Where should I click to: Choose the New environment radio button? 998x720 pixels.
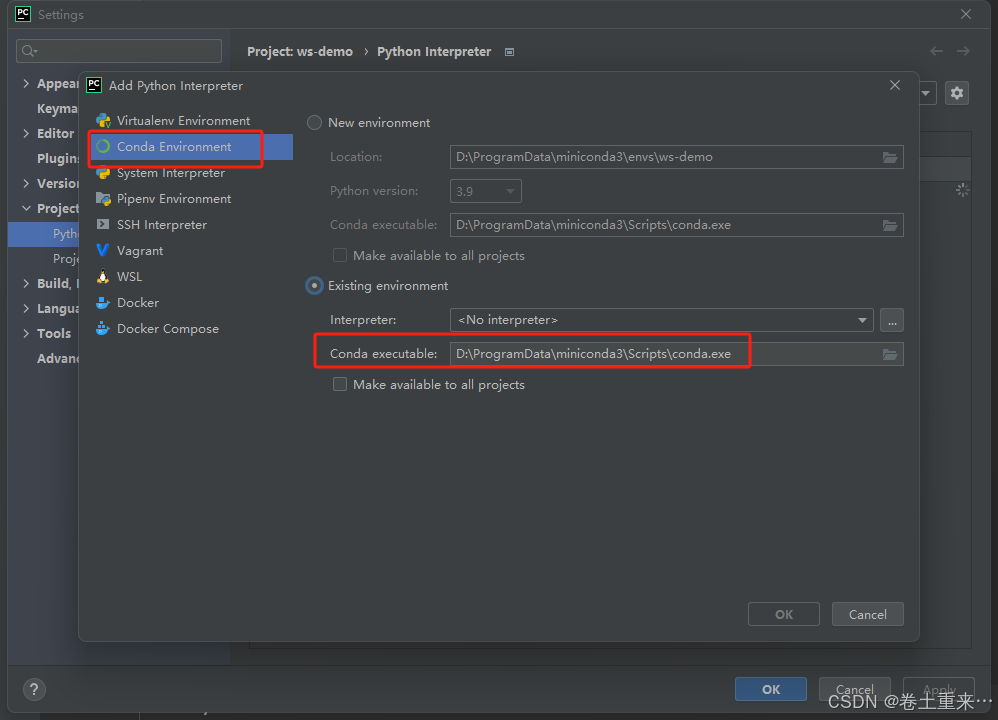click(314, 122)
